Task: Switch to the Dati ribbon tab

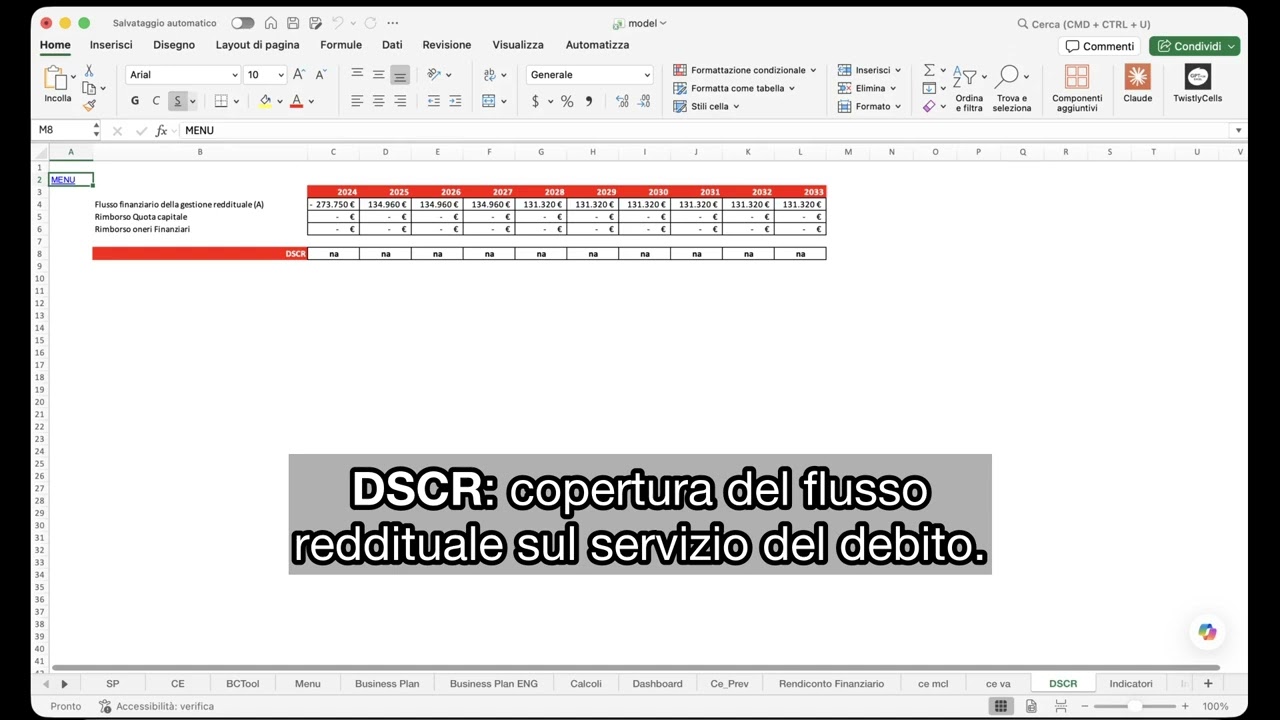Action: point(392,45)
